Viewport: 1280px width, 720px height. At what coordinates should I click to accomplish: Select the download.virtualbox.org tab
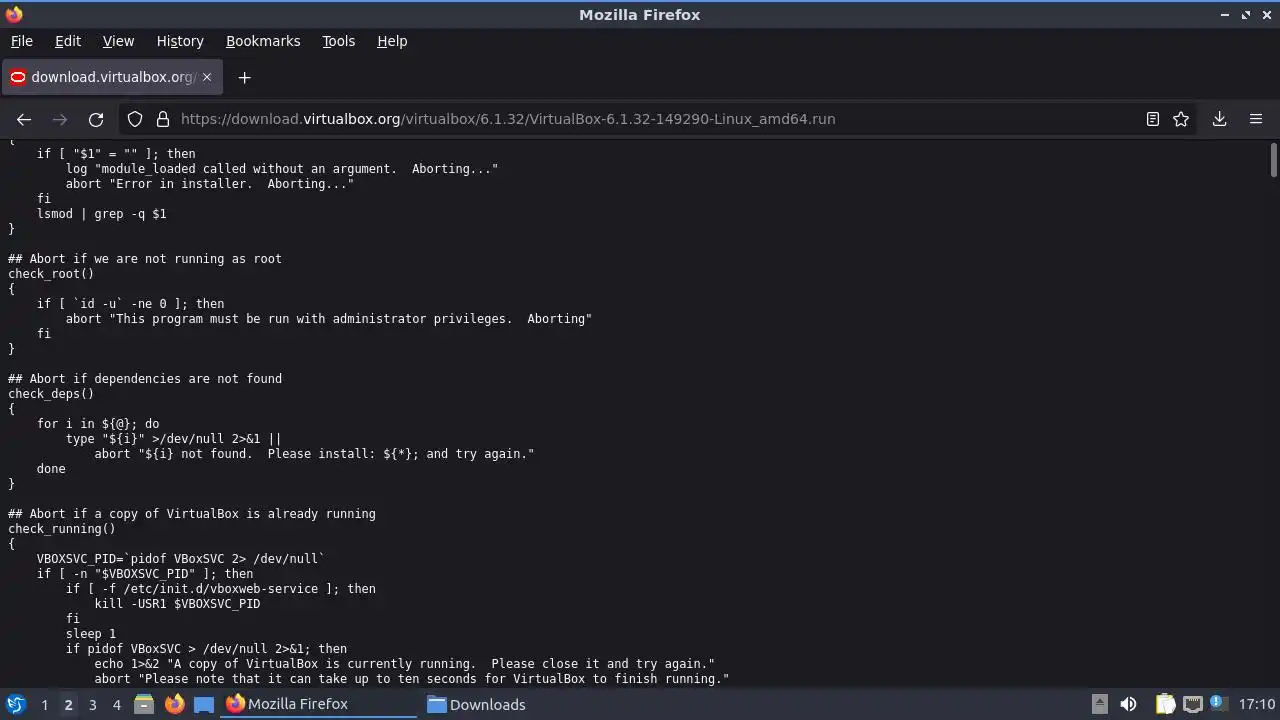point(110,77)
